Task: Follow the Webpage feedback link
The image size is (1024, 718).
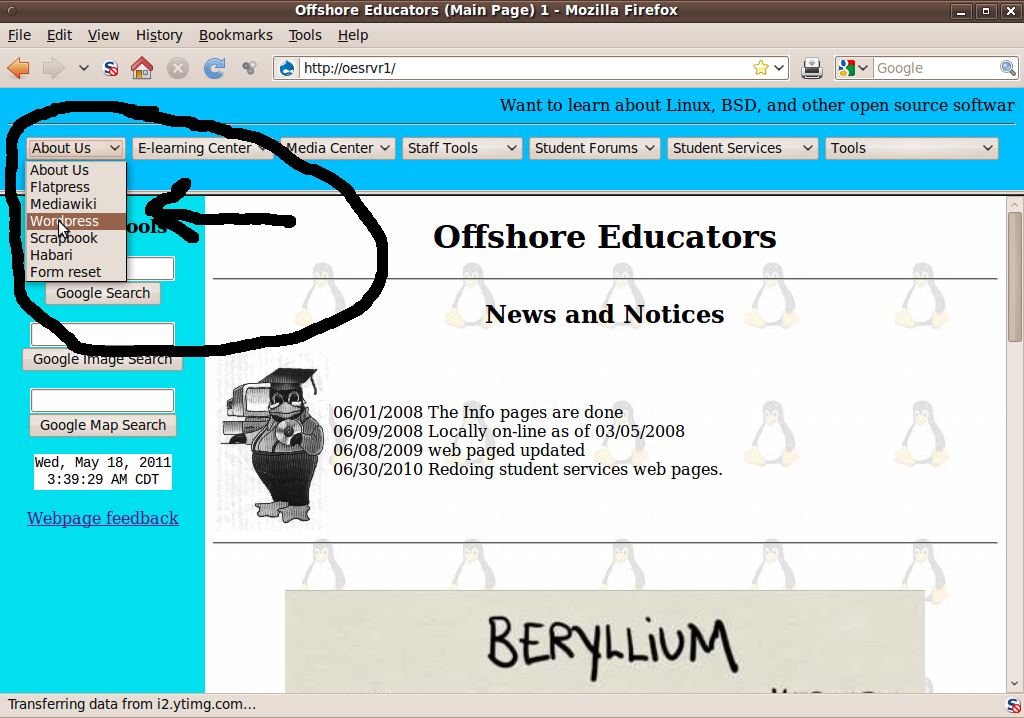Action: (102, 518)
